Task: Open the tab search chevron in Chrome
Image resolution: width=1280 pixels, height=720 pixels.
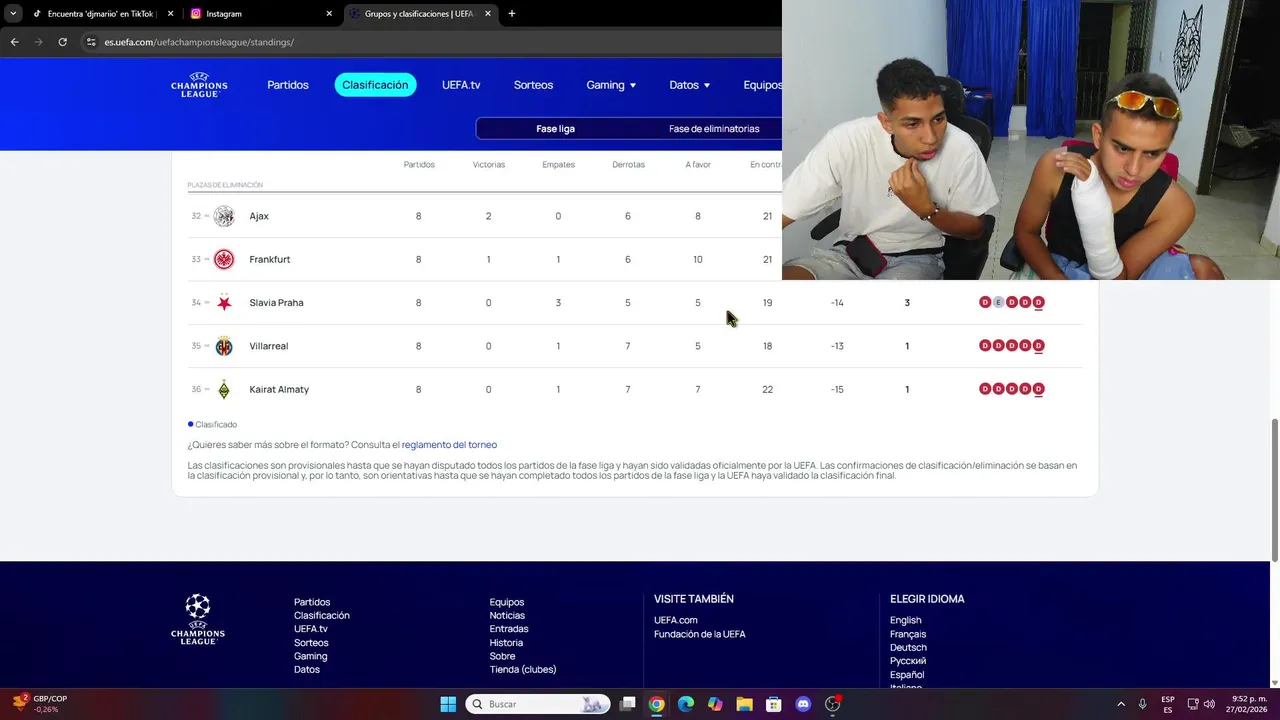Action: pyautogui.click(x=13, y=14)
